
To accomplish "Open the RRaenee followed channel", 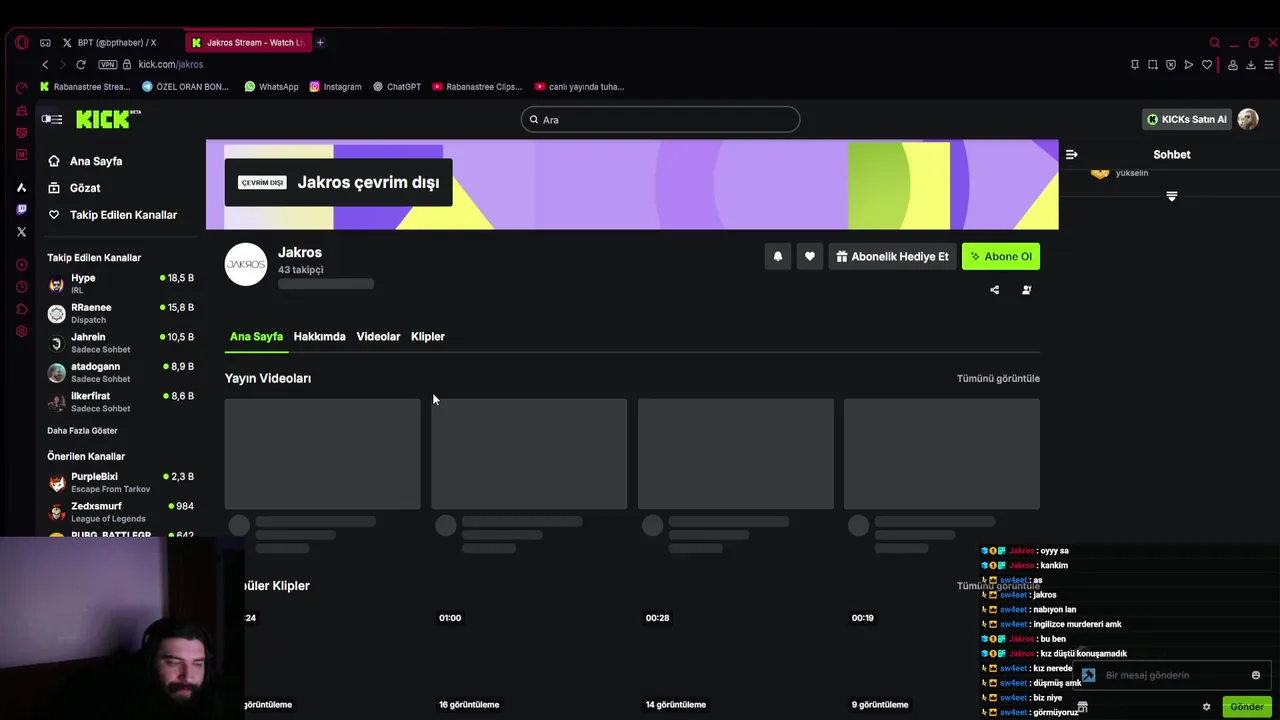I will 120,314.
